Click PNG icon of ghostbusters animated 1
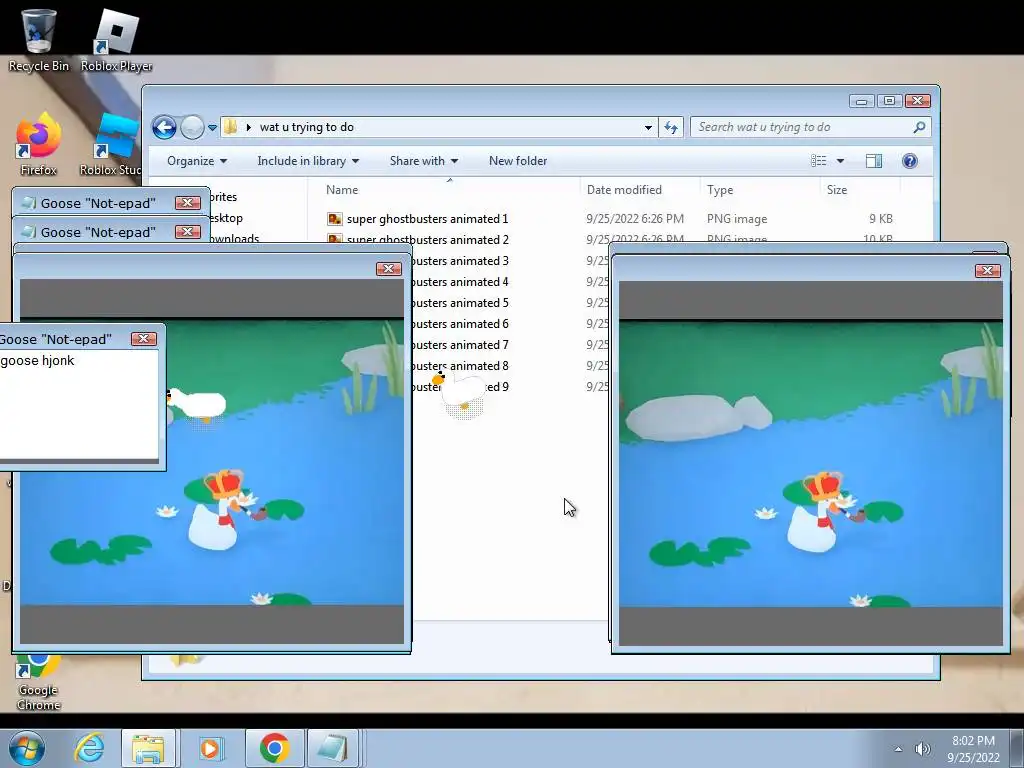 point(334,219)
